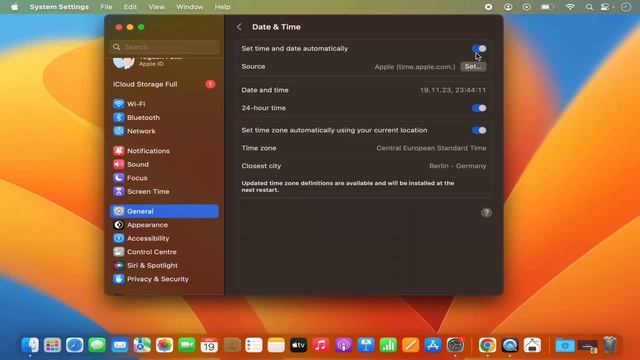
Task: Open Launchpad from the Dock
Action: click(52, 345)
